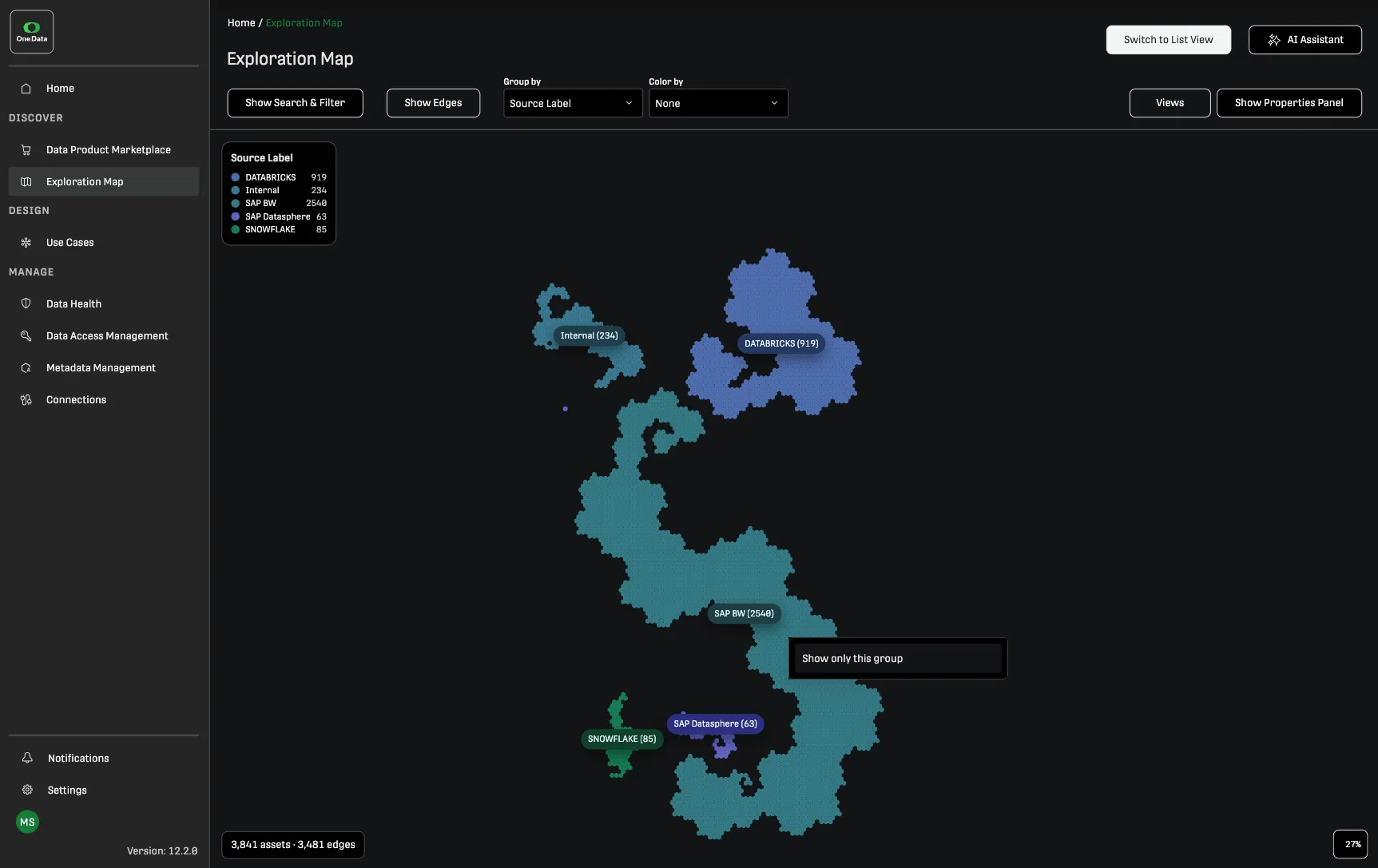Click the One Data logo
Screen dimensions: 1378x868
pyautogui.click(x=32, y=32)
